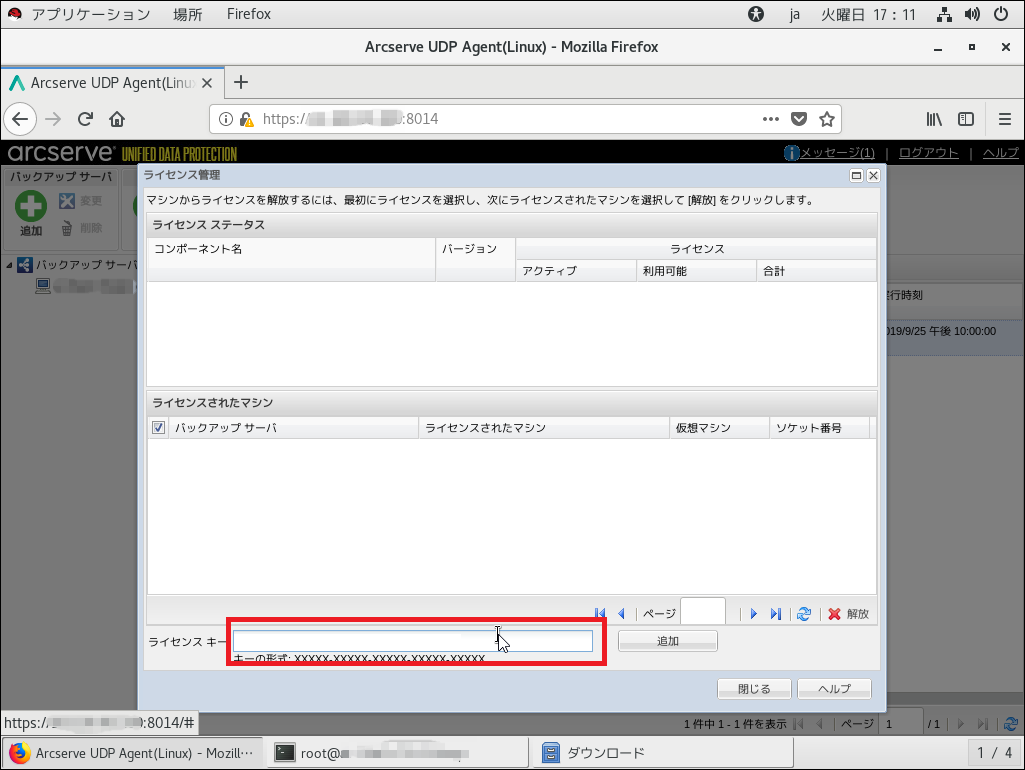Select the server node under バックアップ サーバ
1025x770 pixels.
[85, 286]
